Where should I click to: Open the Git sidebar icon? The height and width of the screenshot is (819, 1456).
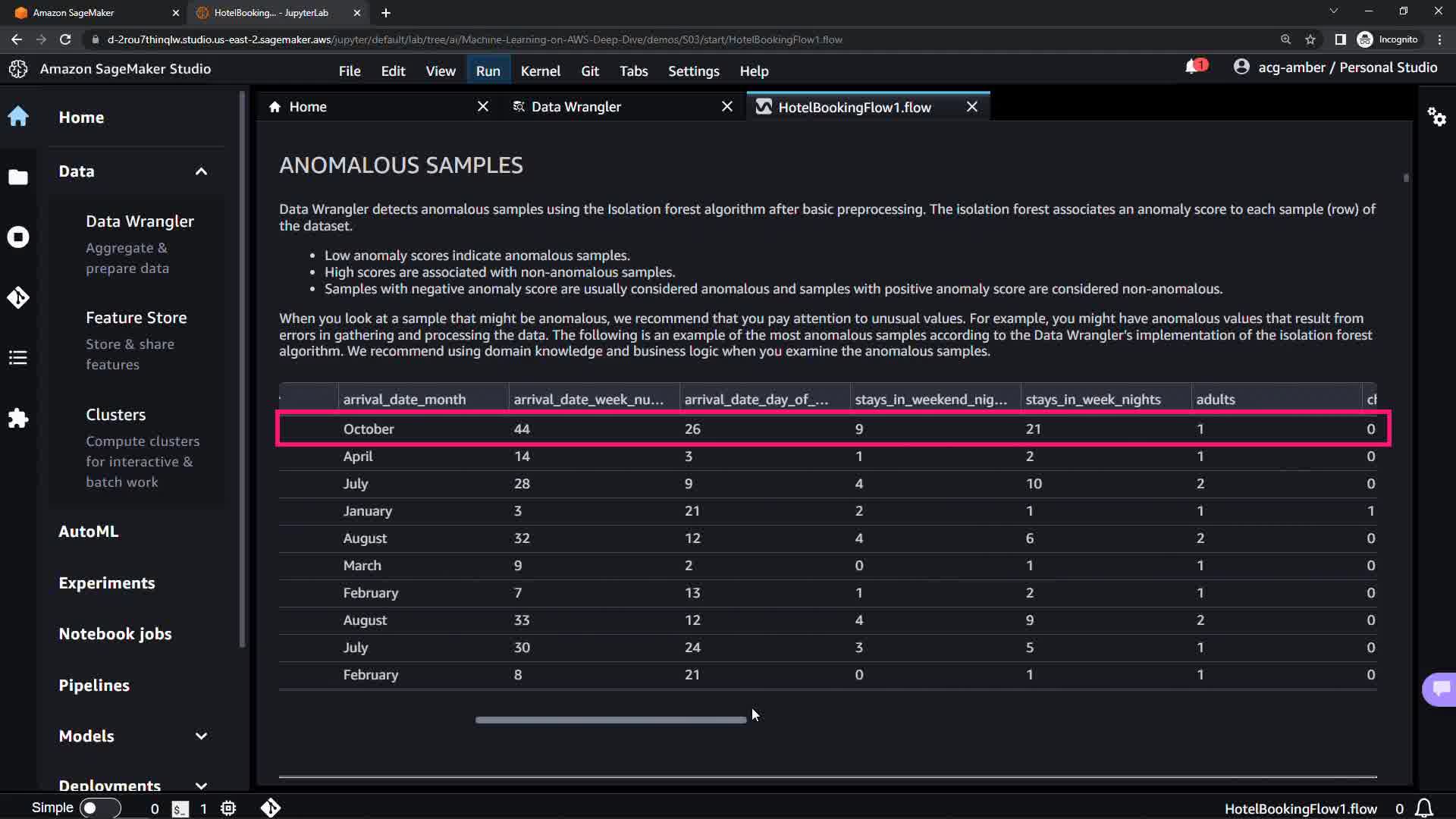coord(18,297)
